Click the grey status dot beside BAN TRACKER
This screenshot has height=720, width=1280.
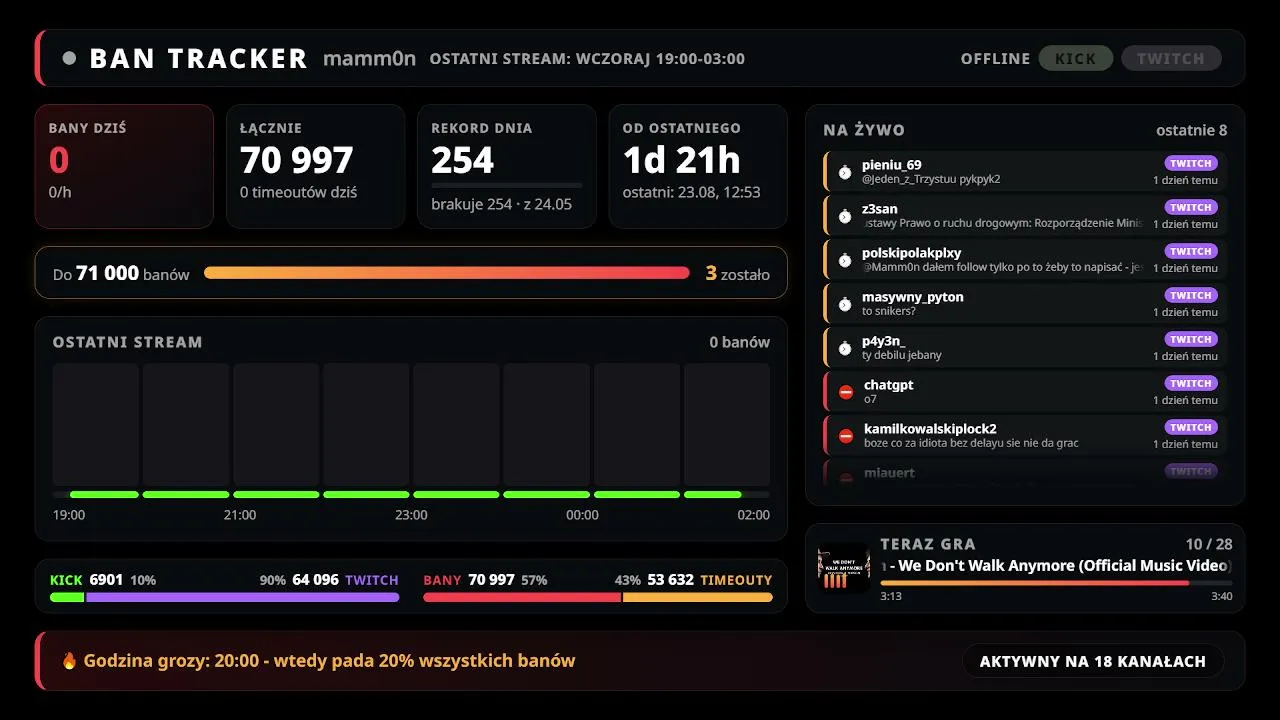click(x=69, y=58)
